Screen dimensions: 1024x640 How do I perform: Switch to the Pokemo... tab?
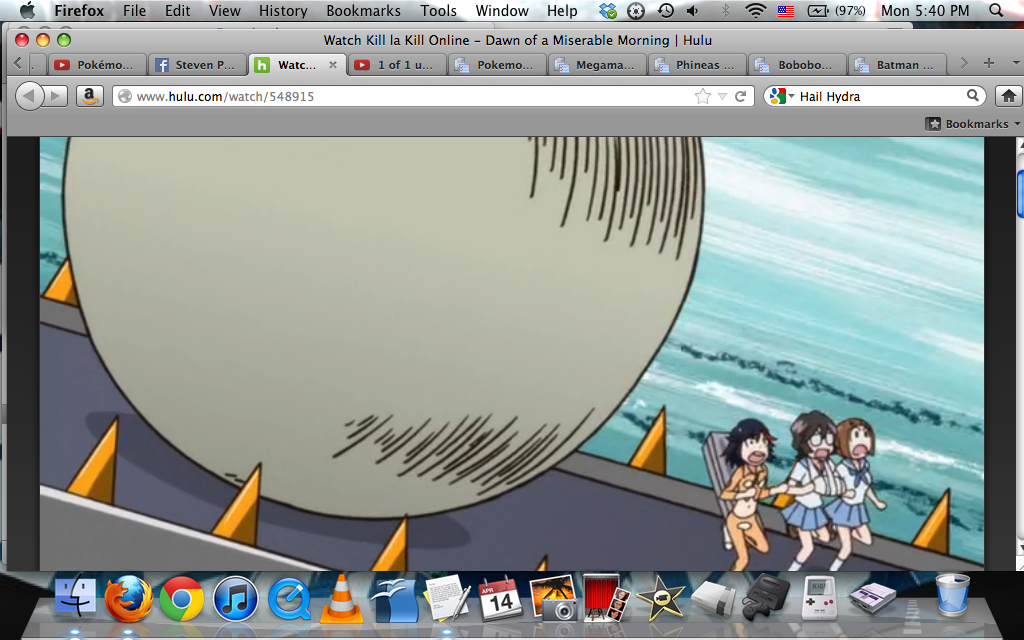click(498, 65)
